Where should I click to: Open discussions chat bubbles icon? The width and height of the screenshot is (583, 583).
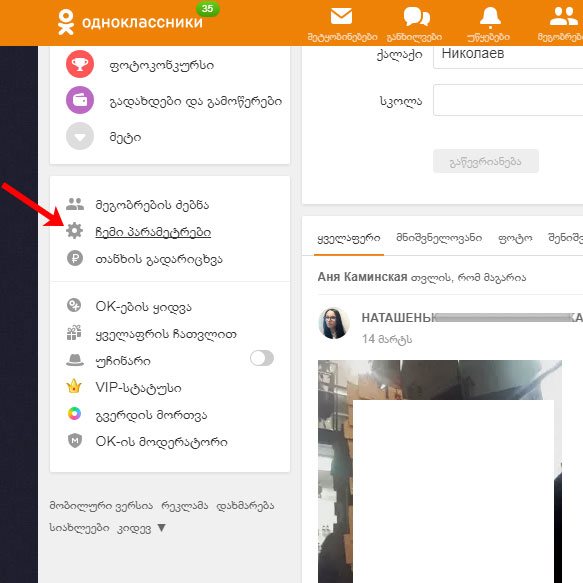pos(416,17)
